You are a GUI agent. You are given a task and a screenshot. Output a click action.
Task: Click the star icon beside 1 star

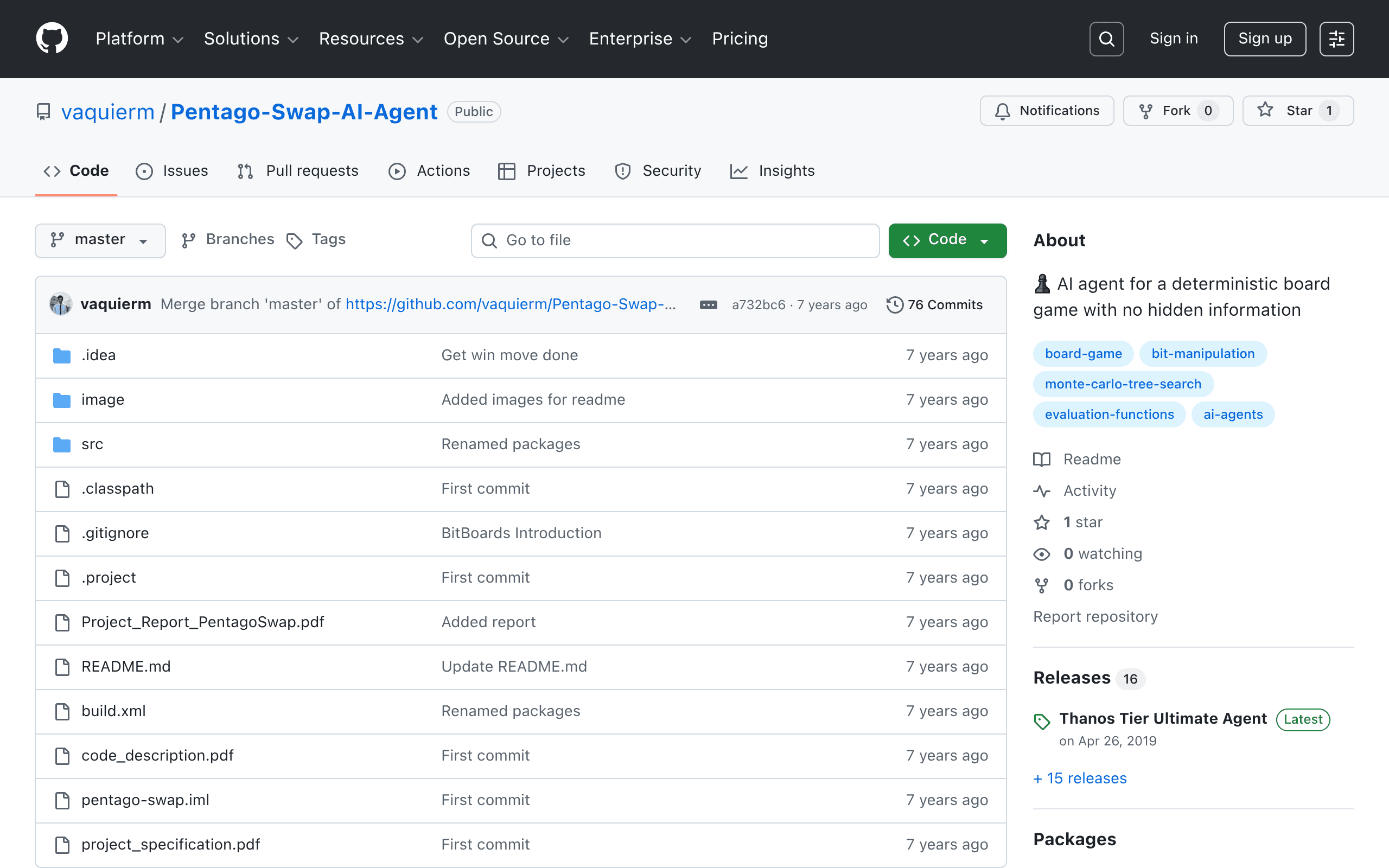pyautogui.click(x=1042, y=522)
